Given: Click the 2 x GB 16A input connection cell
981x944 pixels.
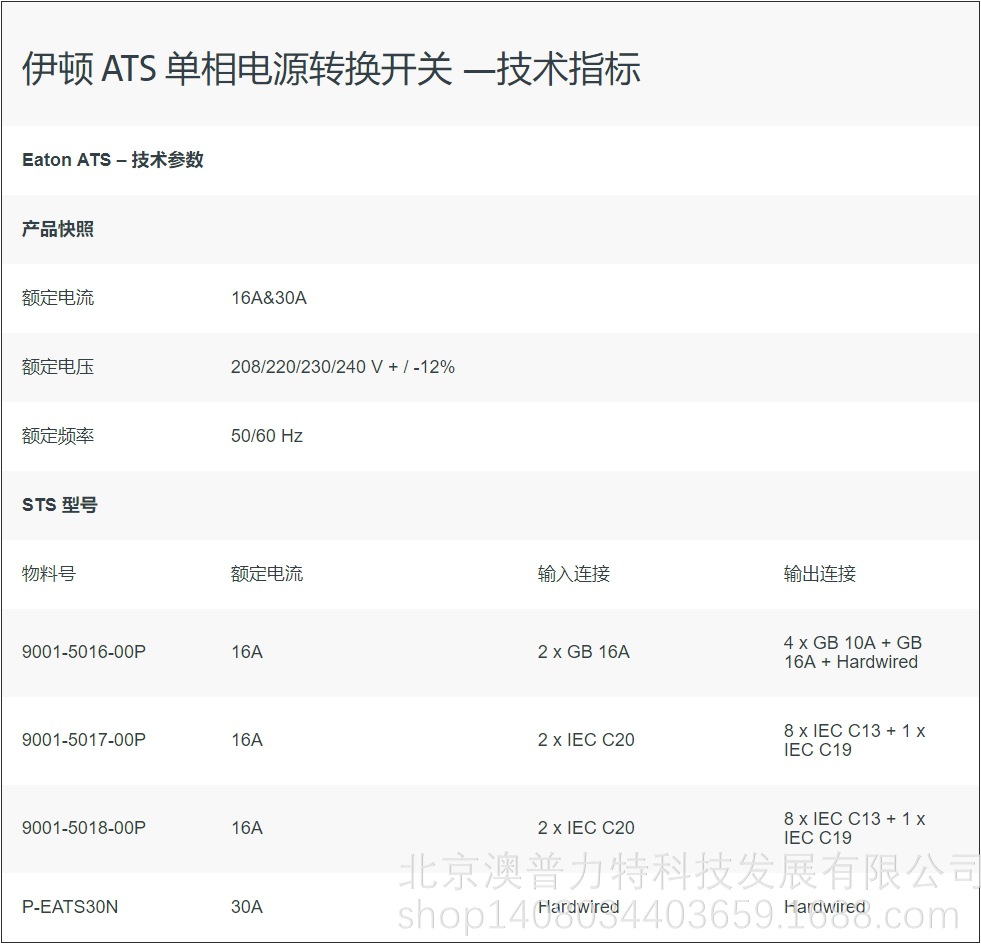Looking at the screenshot, I should coord(583,653).
